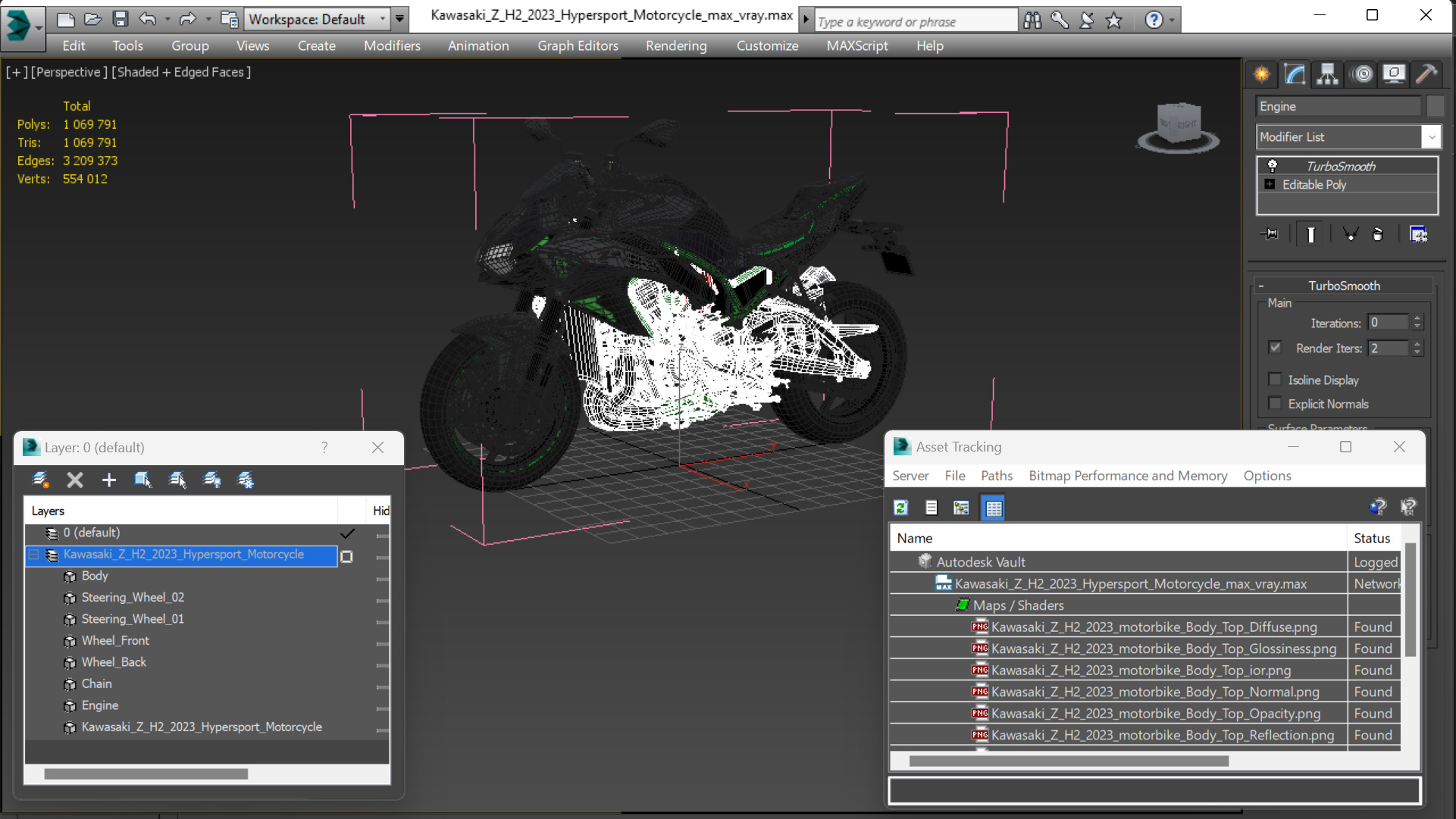Click Make Unique modifier icon
1456x819 pixels.
pyautogui.click(x=1350, y=234)
